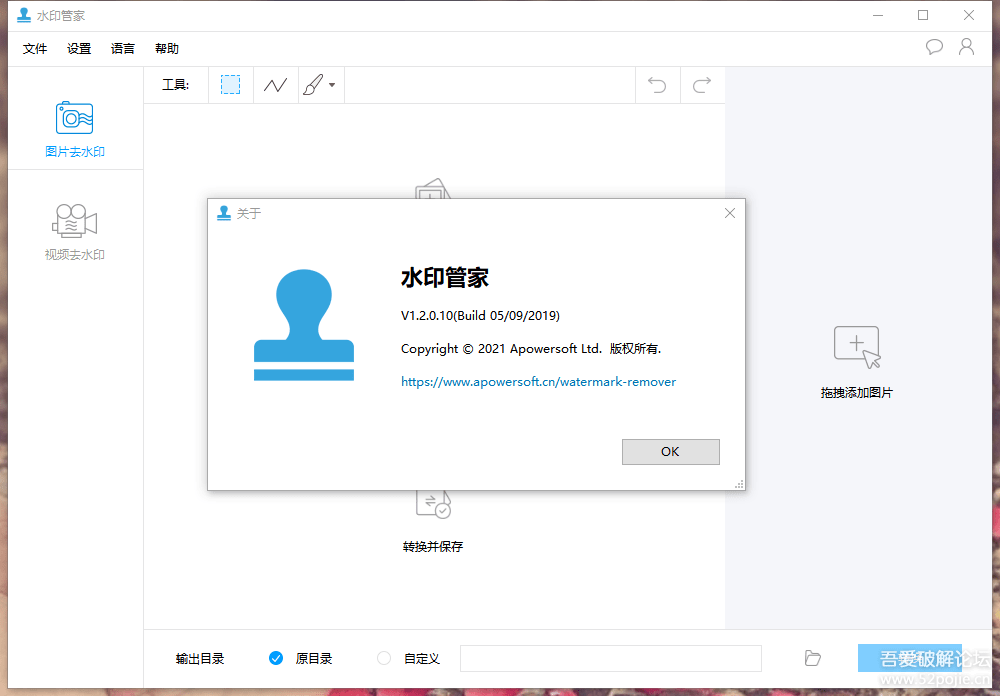Screen dimensions: 1000x696
Task: Click the undo arrow icon
Action: click(x=657, y=85)
